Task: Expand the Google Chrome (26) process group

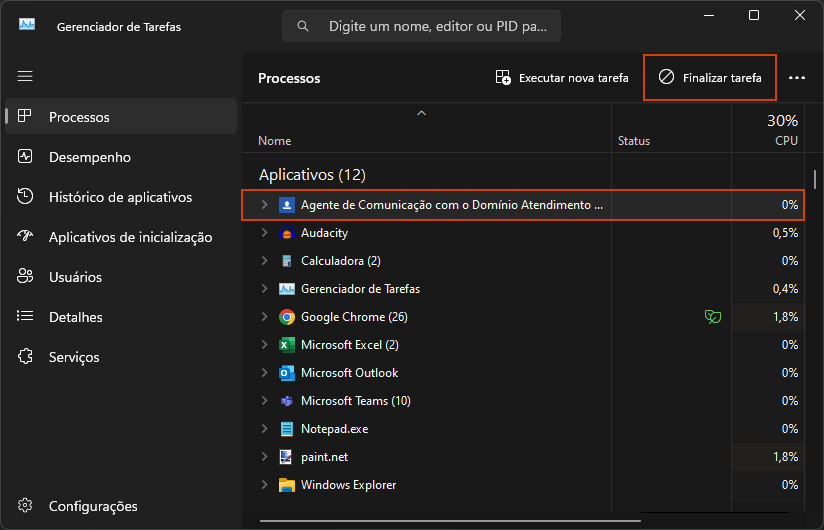Action: click(x=264, y=317)
